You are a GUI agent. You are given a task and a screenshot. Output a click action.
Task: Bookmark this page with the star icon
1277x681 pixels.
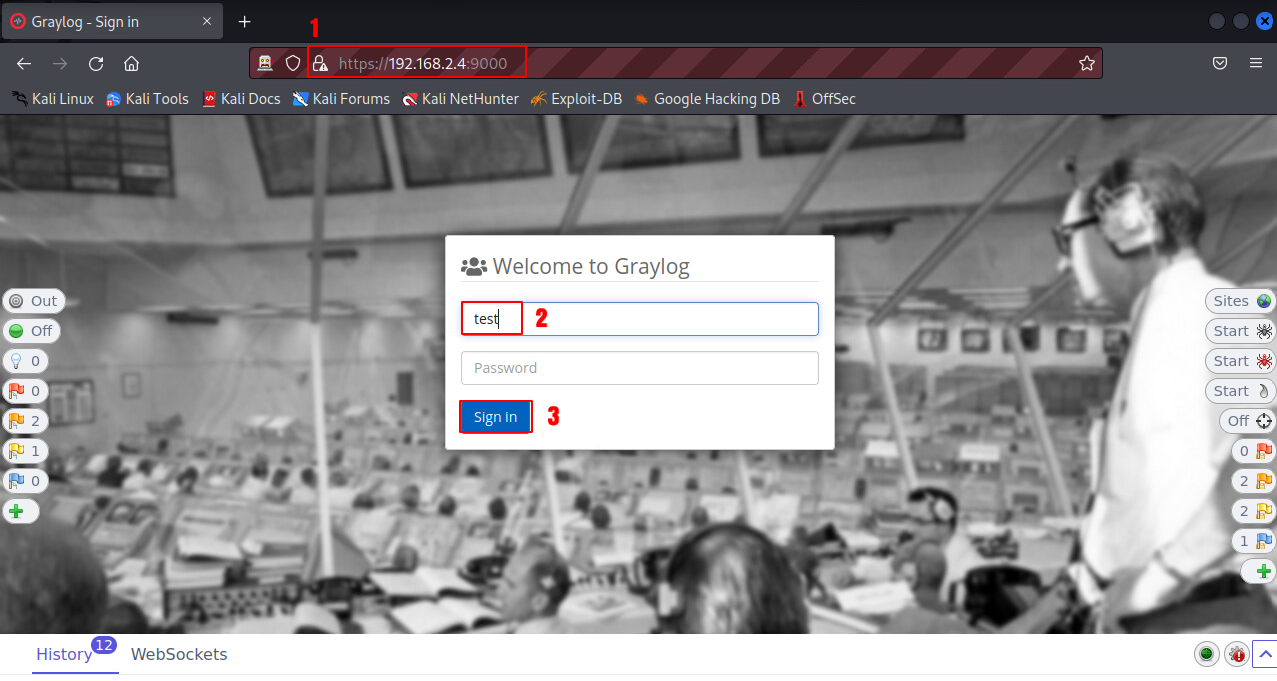coord(1087,63)
